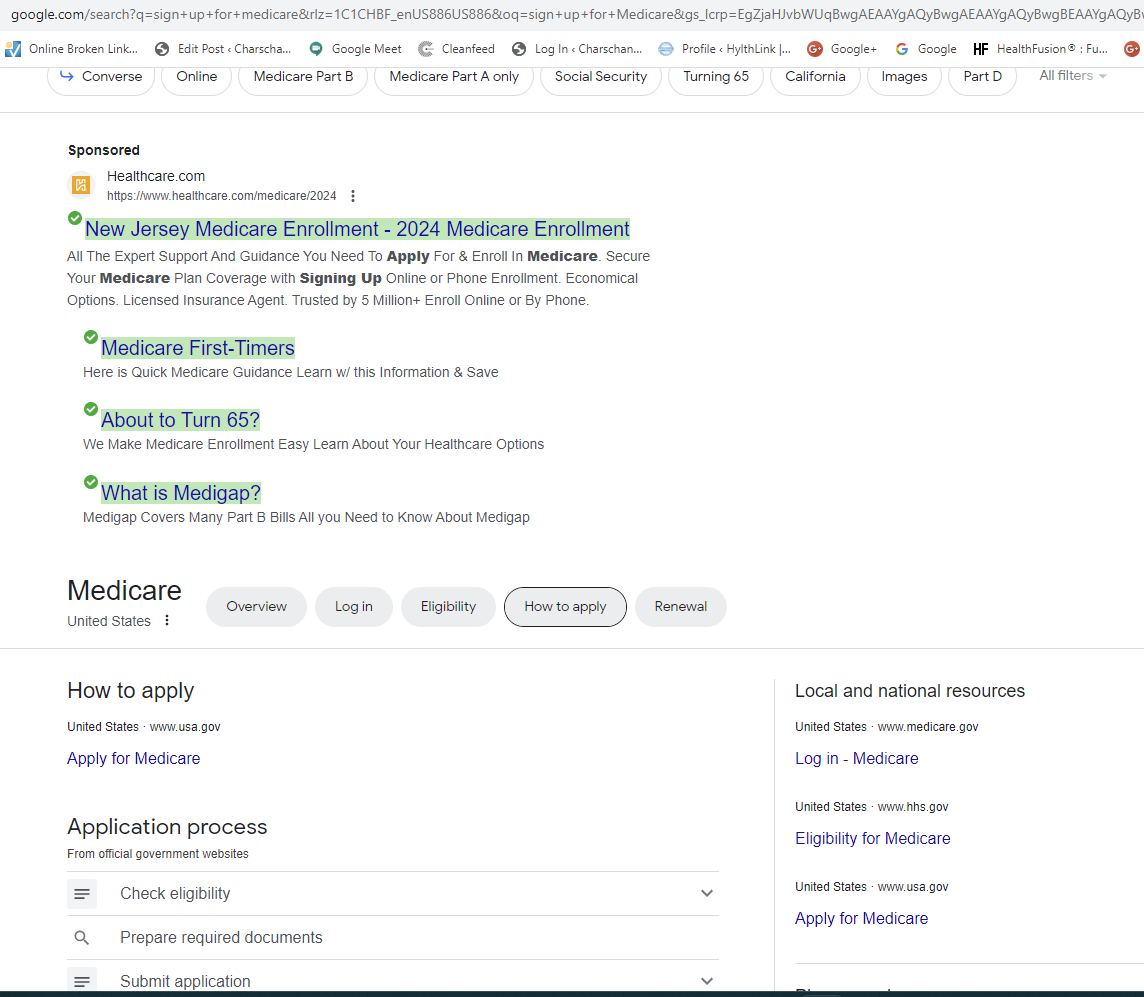Switch to the Eligibility tab
The height and width of the screenshot is (997, 1144).
click(448, 607)
